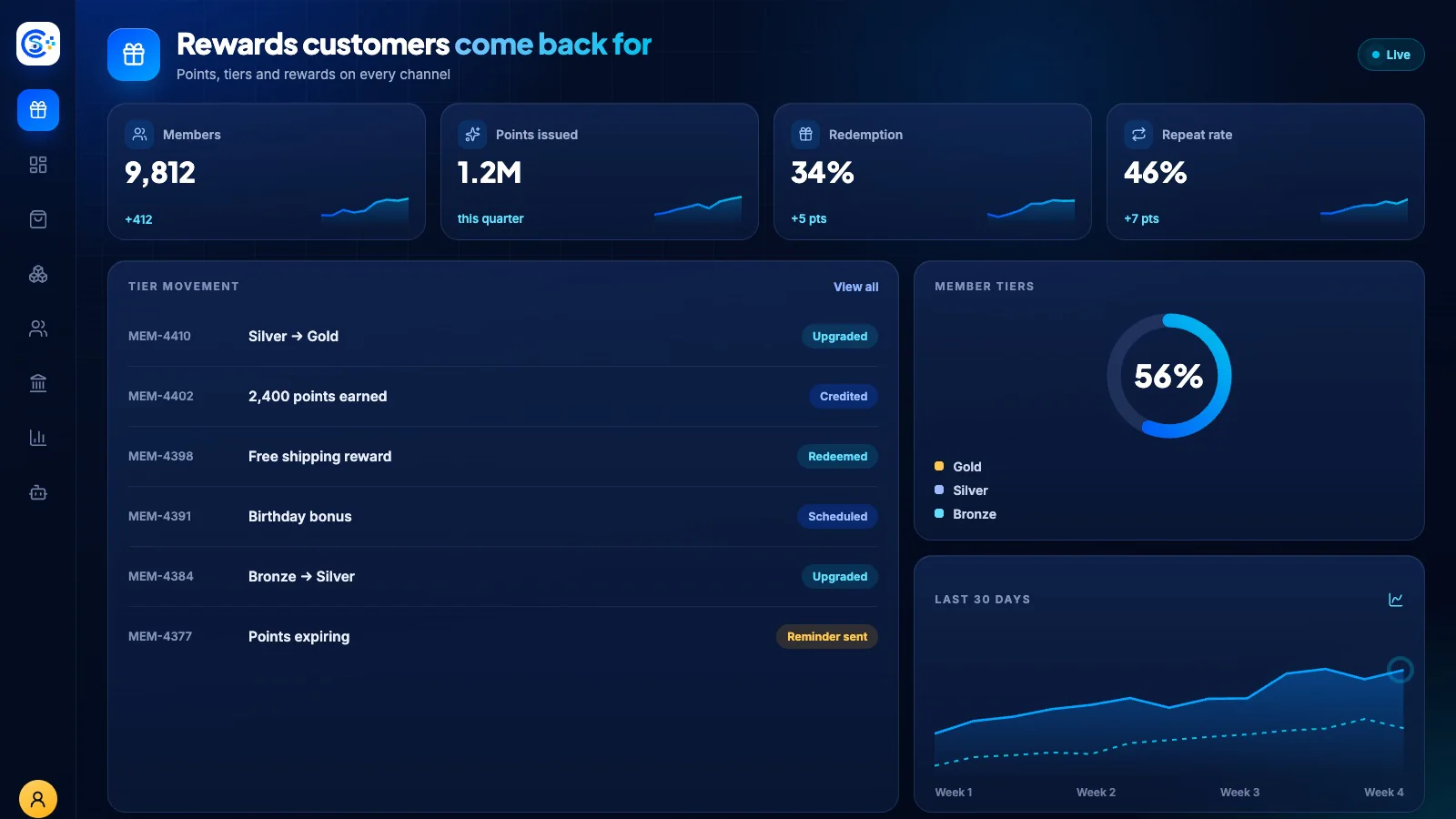Select the 'Bronze → Silver' row text
The image size is (1456, 819).
click(x=301, y=576)
